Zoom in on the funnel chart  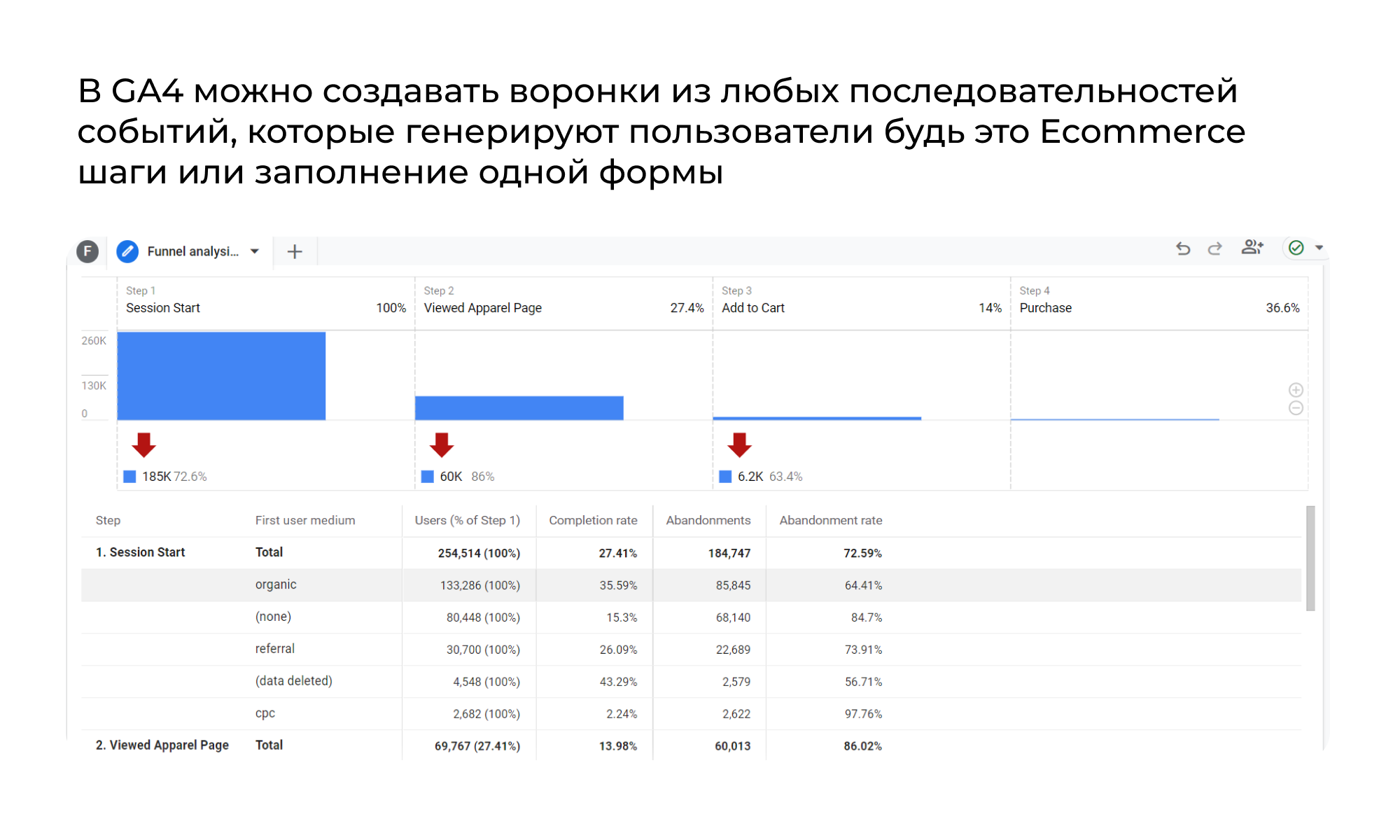[x=1296, y=390]
